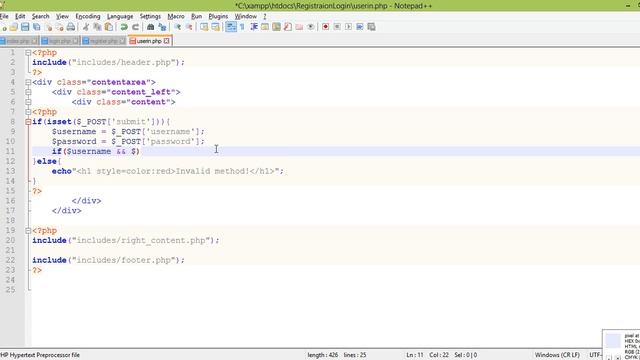The image size is (640, 360).
Task: Click 'includes/footer.php' string in code
Action: coord(124,260)
